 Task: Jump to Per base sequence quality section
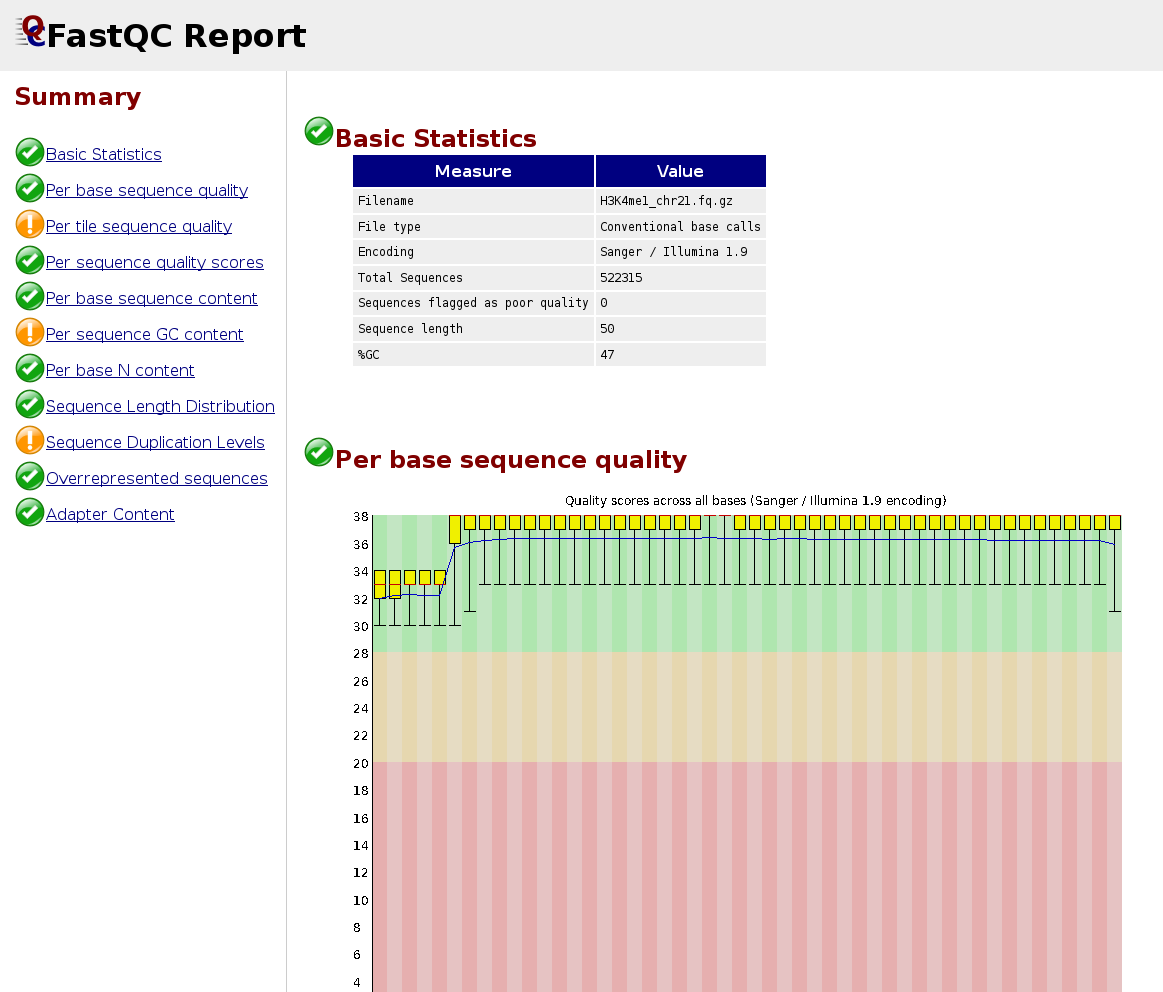point(147,190)
